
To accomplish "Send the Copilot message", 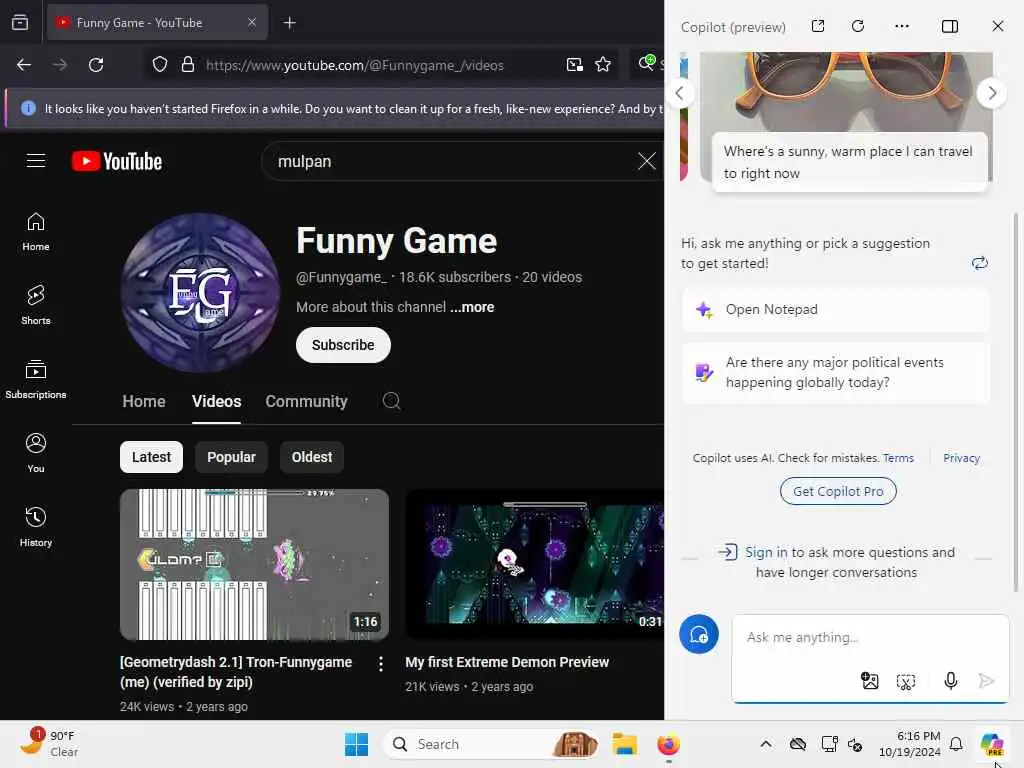I will (x=986, y=681).
